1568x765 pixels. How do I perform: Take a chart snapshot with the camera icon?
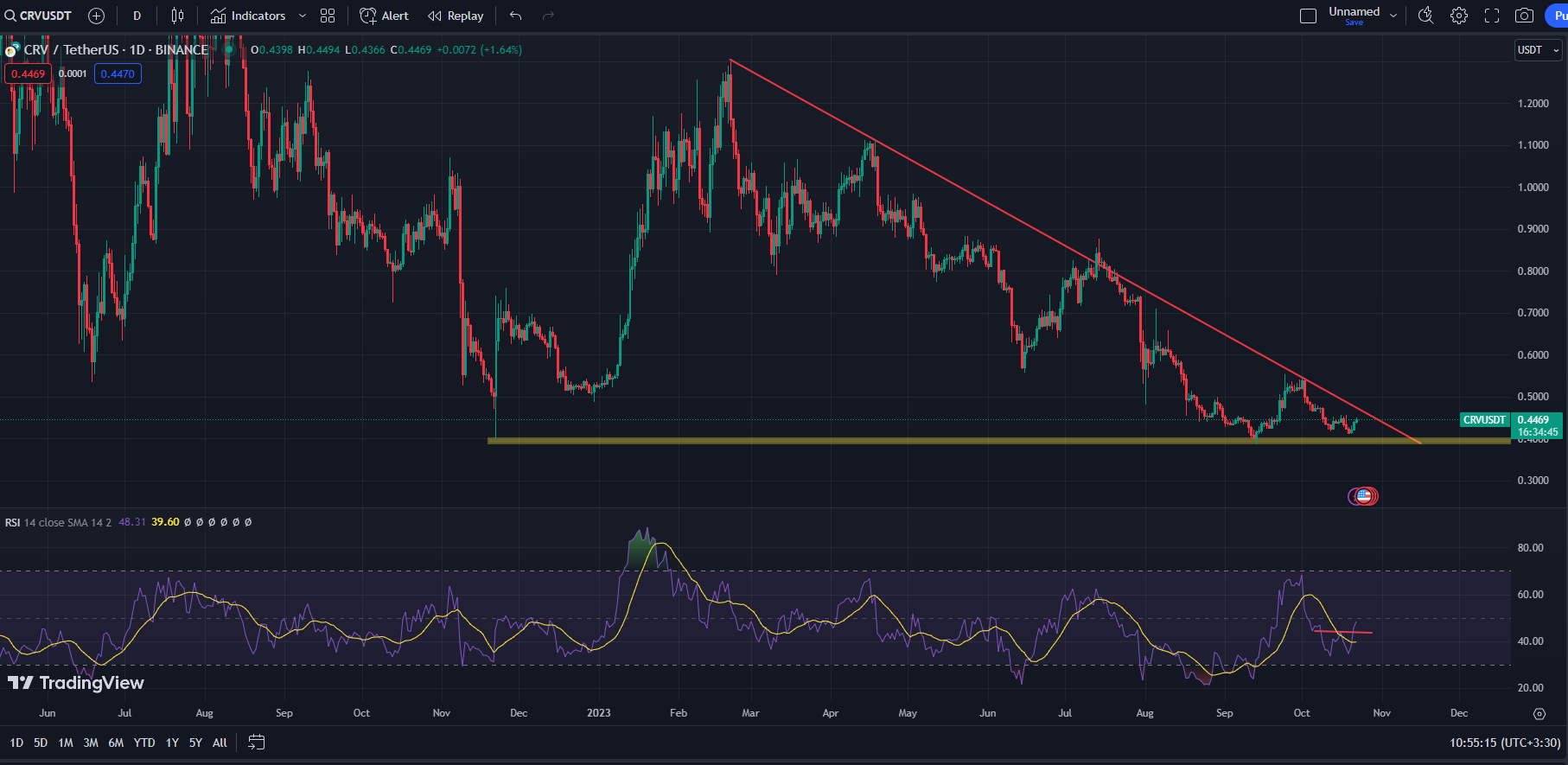tap(1525, 16)
